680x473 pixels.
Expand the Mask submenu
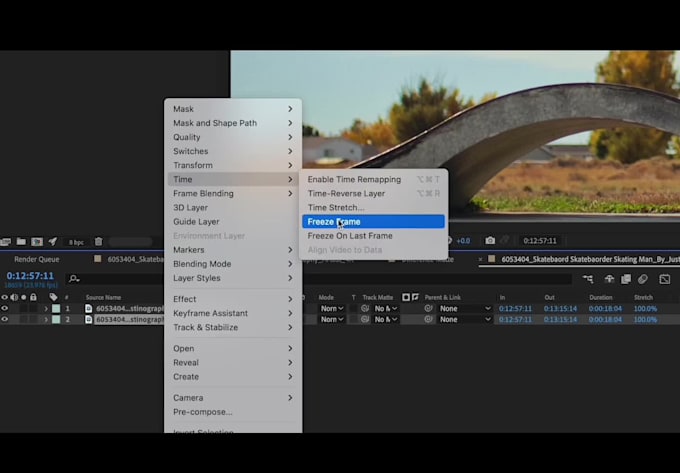point(233,109)
